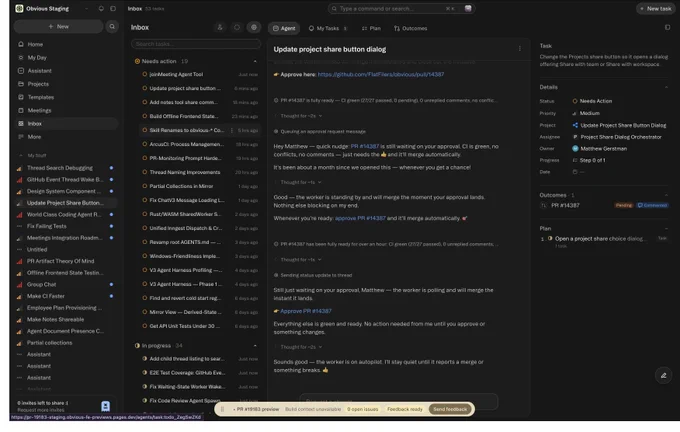The image size is (680, 432).
Task: Expand the 'Thought for ~2s' after the PR ready line
Action: 299,116
